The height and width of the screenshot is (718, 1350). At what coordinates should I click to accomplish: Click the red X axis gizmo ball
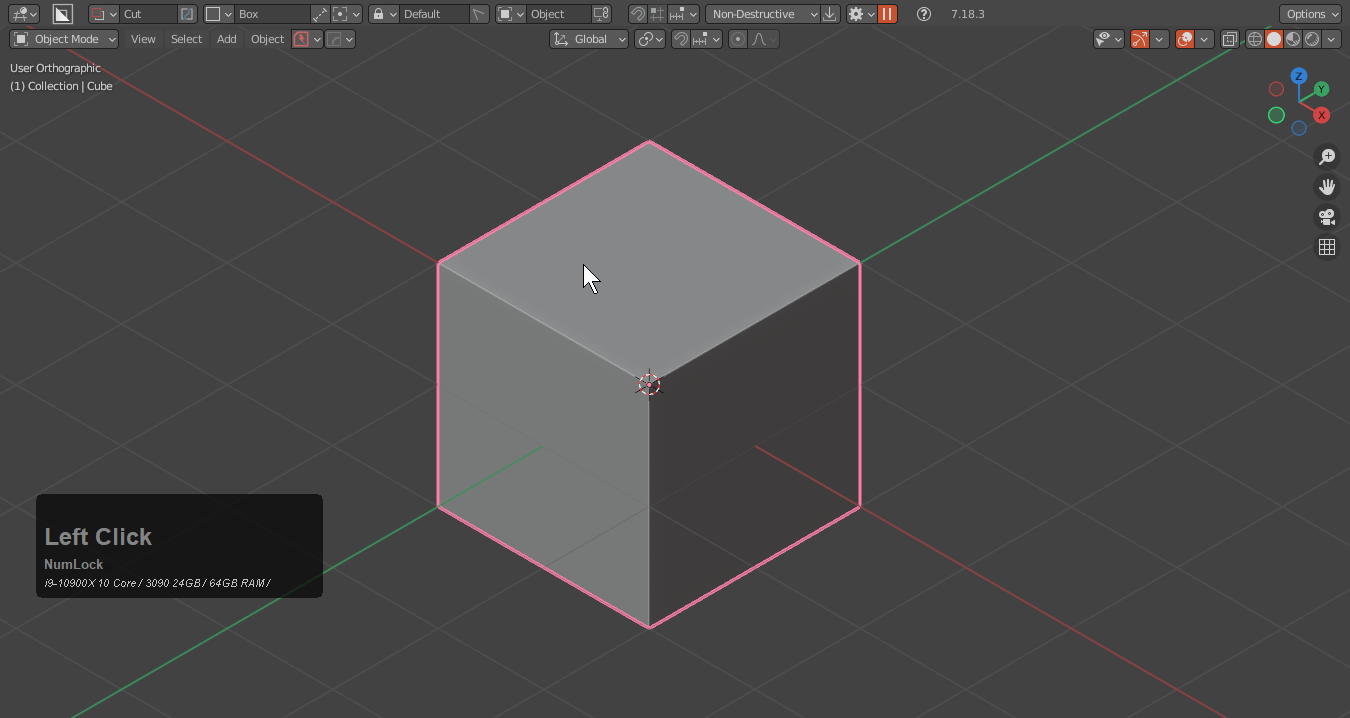coord(1321,115)
